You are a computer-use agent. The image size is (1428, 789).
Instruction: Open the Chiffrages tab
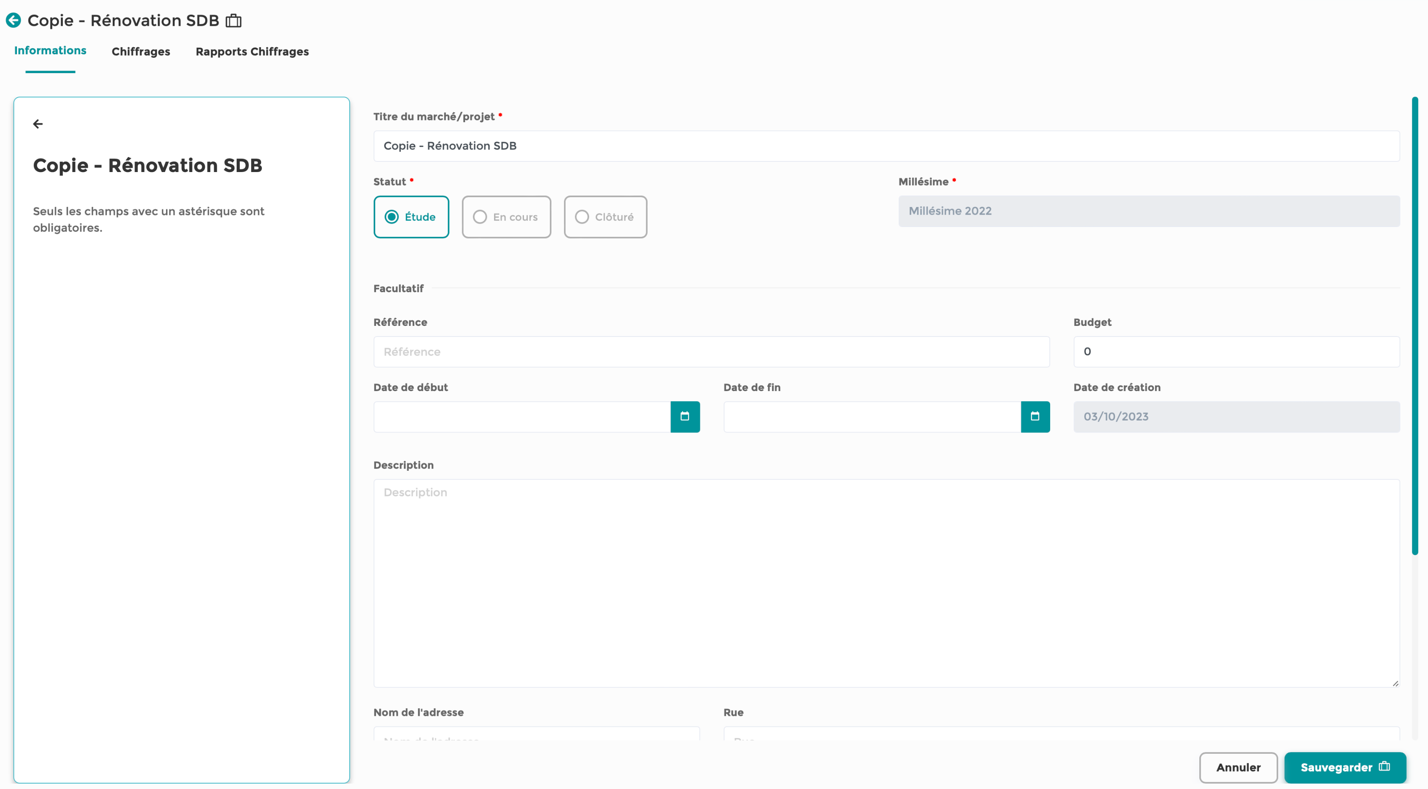pyautogui.click(x=141, y=52)
